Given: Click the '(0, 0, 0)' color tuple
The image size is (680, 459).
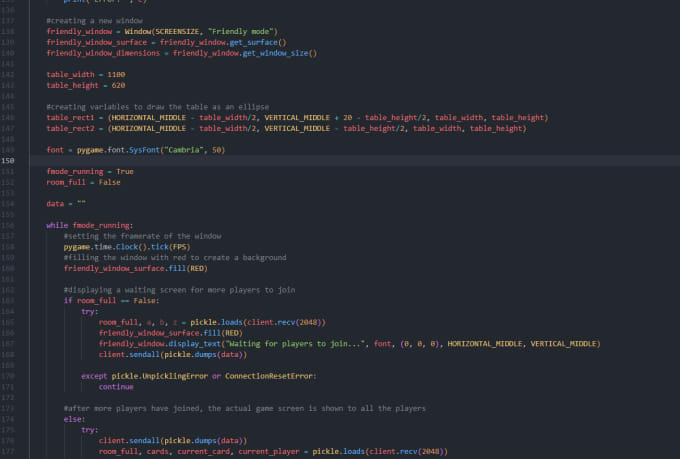Looking at the screenshot, I should click(x=419, y=344).
